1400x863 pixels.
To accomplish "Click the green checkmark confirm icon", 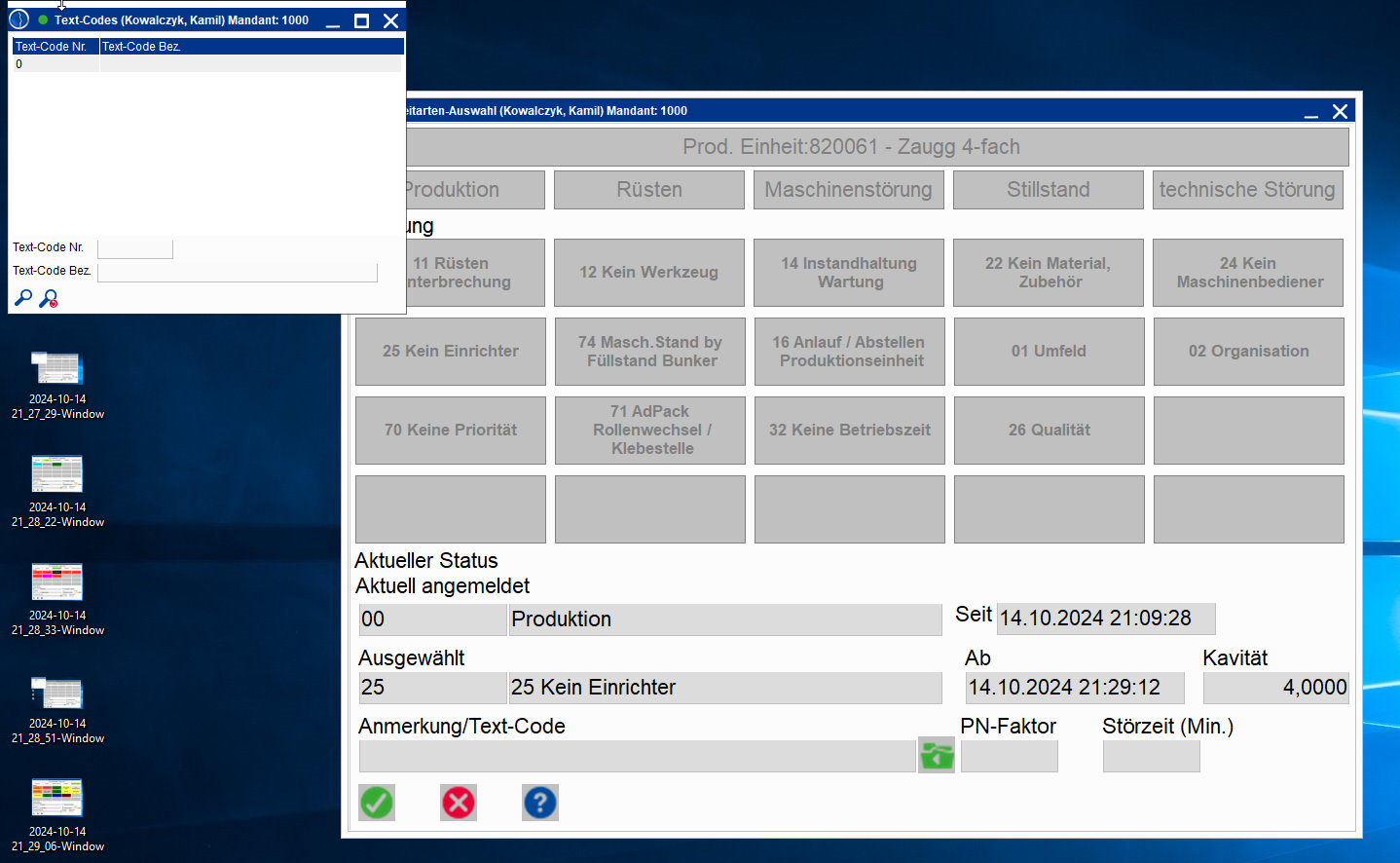I will [x=377, y=803].
